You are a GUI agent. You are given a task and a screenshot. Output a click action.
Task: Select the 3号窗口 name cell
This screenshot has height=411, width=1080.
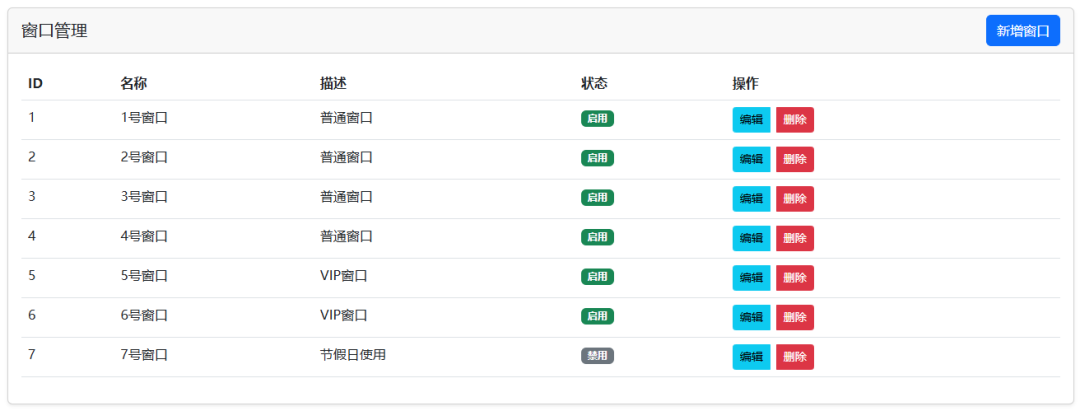(x=144, y=197)
